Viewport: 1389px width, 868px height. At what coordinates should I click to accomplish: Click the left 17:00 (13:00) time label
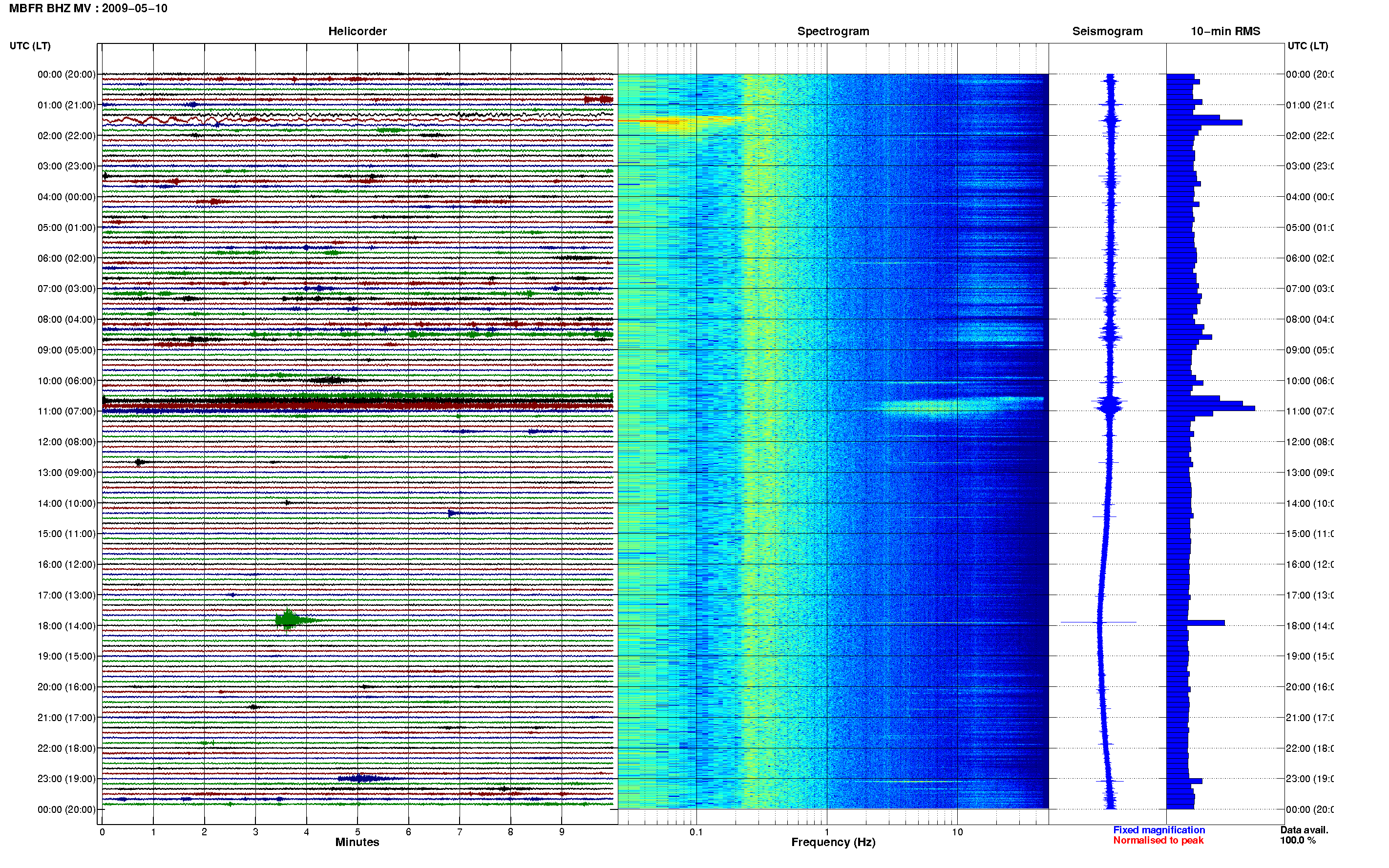pos(66,595)
